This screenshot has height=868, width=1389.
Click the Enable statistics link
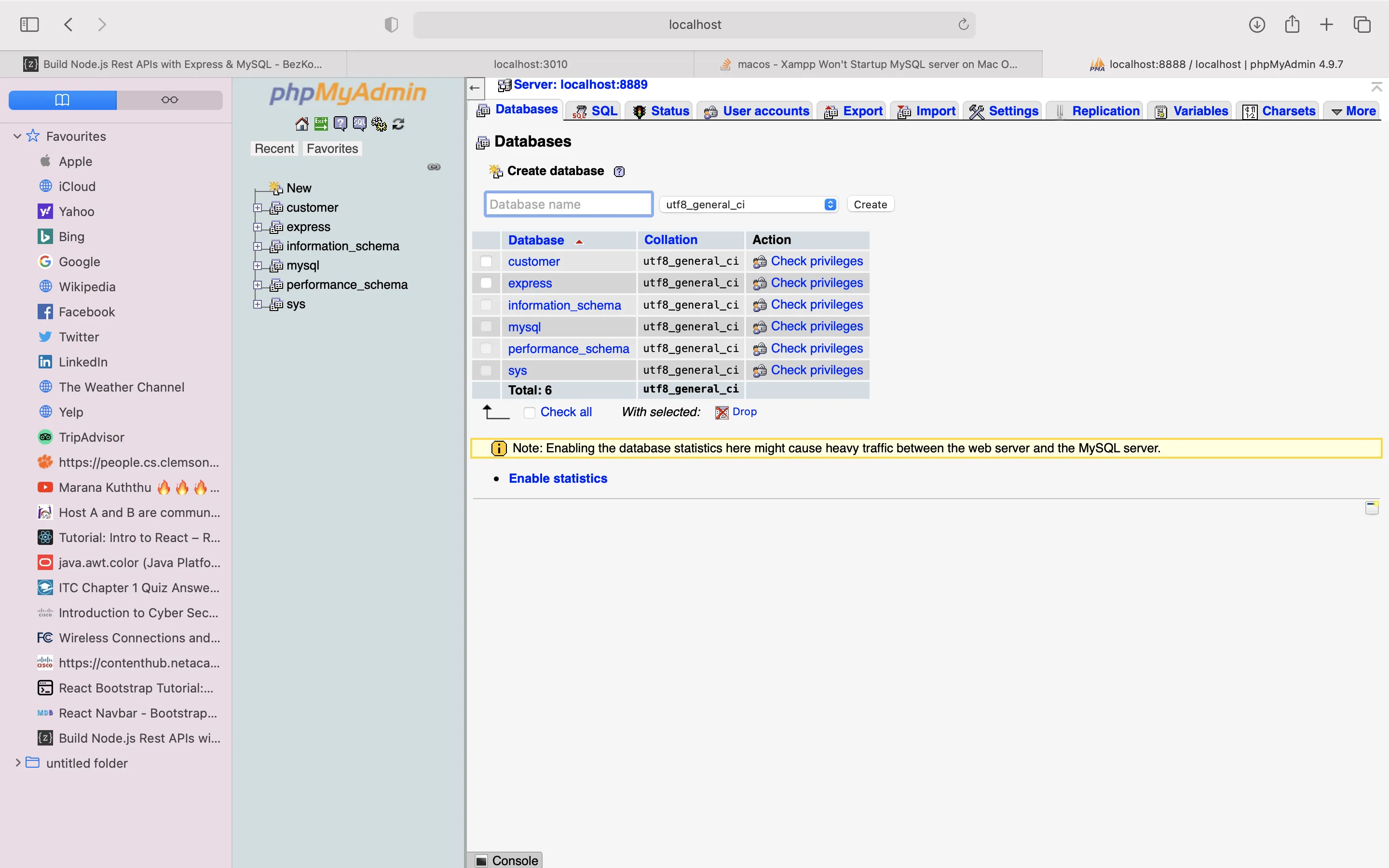click(558, 479)
